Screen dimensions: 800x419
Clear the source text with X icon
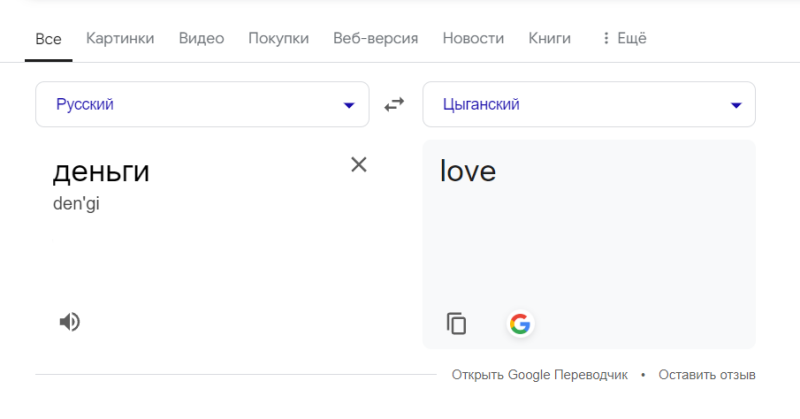coord(359,164)
